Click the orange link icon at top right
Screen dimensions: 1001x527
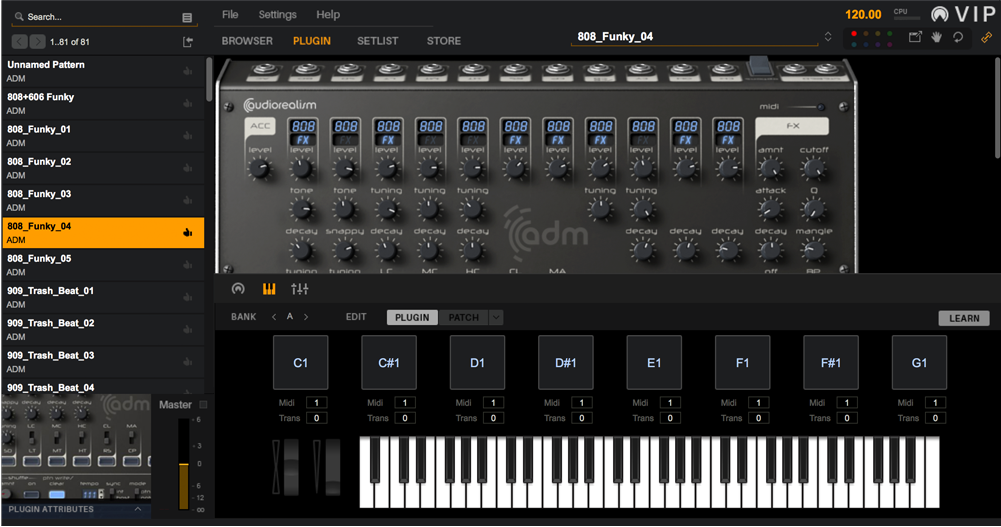[986, 37]
